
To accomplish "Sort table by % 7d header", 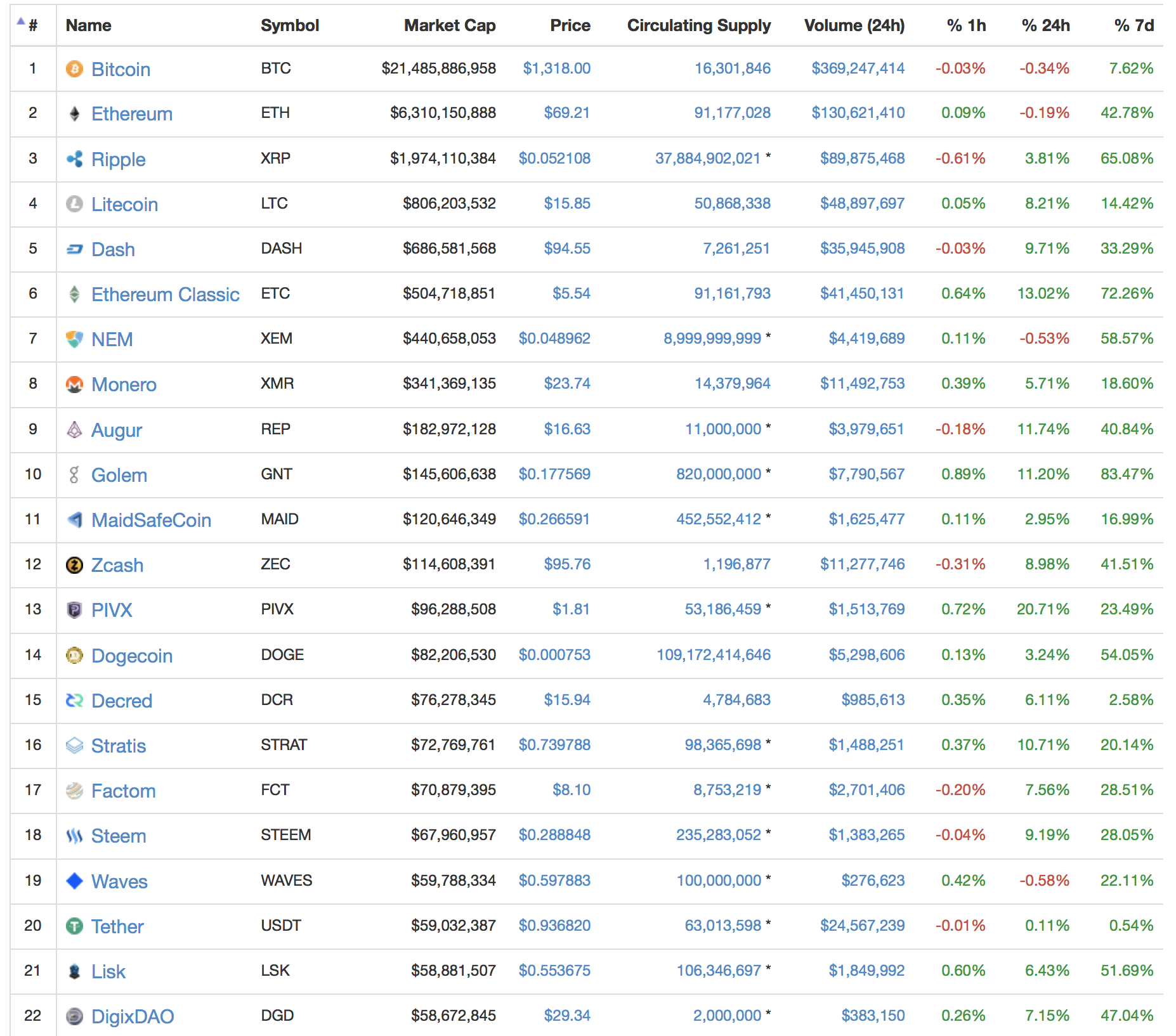I will 1134,25.
